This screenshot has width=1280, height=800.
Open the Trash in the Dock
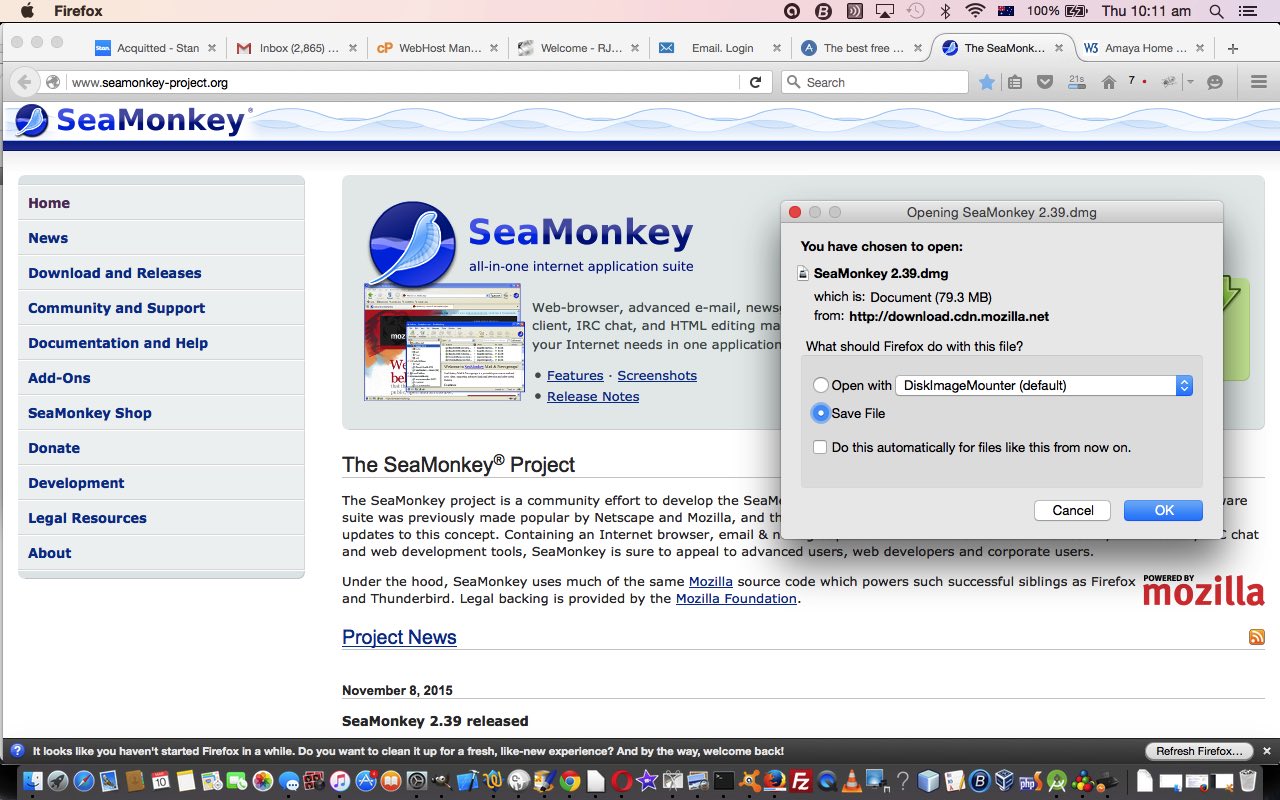coord(1248,781)
